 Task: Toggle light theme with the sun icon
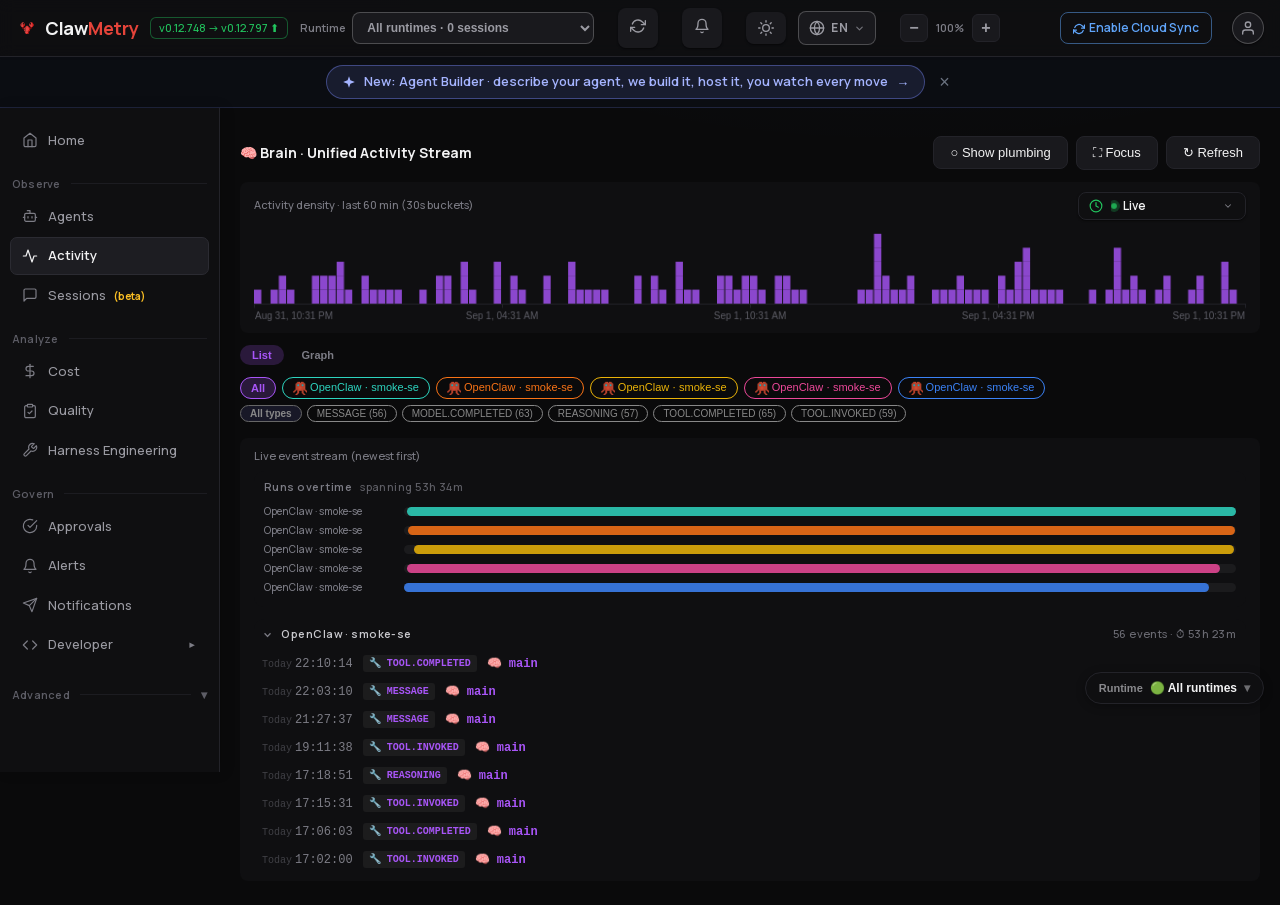point(766,28)
